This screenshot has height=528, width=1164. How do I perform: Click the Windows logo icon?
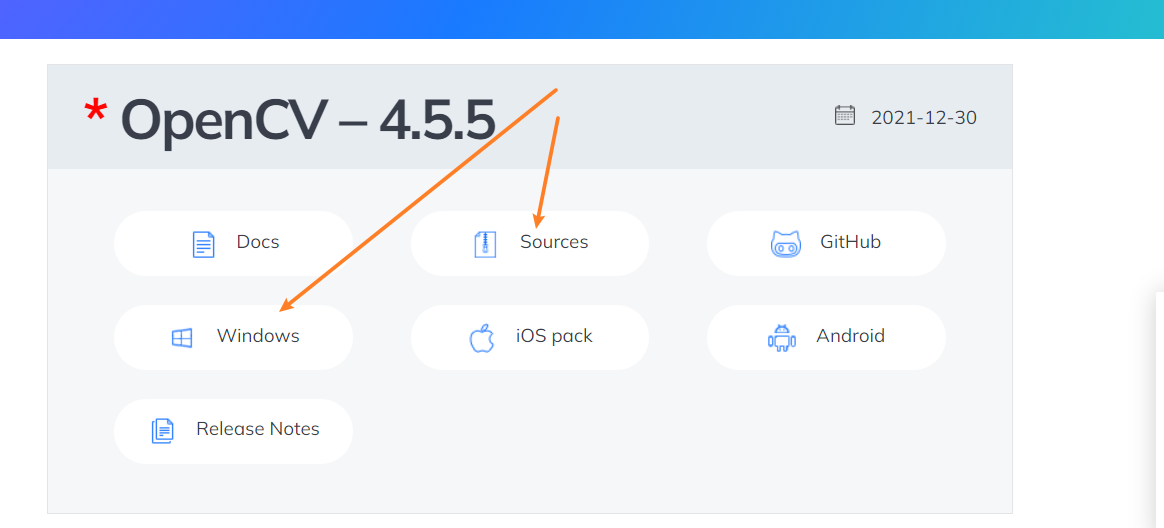(182, 338)
